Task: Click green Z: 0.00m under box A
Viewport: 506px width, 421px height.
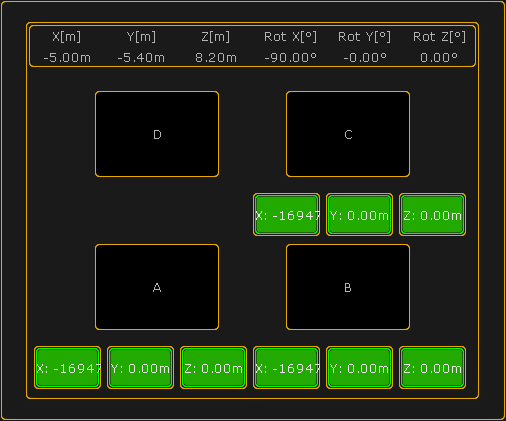Action: [x=213, y=367]
